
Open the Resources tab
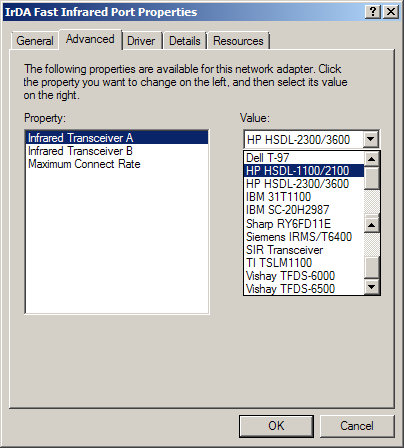[x=238, y=41]
